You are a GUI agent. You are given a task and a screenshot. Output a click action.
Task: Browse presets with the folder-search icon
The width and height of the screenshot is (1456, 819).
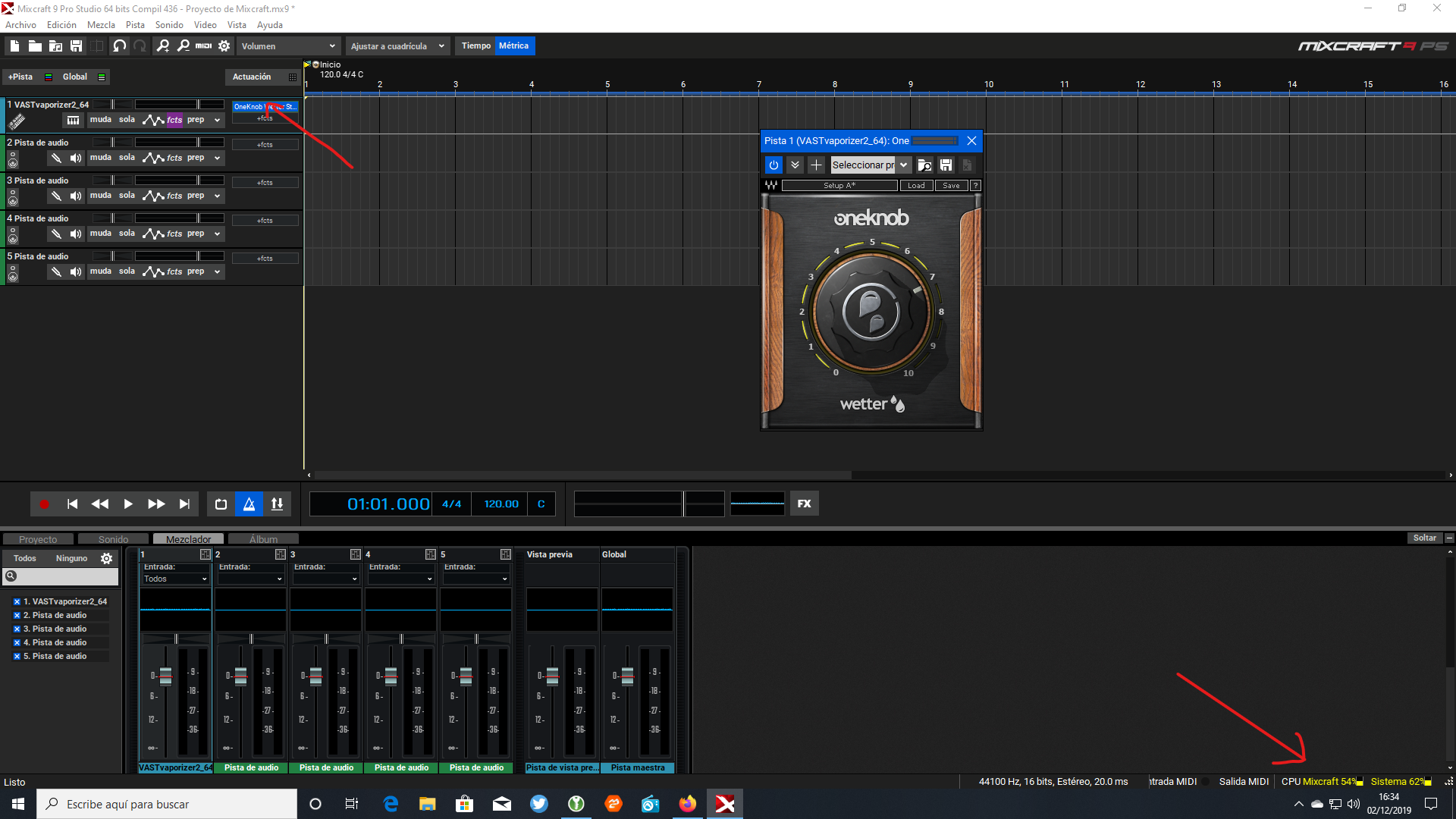(924, 165)
